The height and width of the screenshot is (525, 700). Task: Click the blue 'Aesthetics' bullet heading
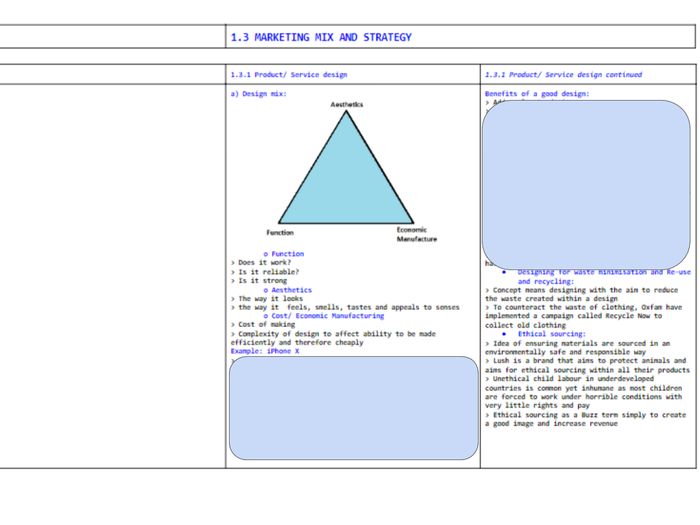[x=288, y=290]
